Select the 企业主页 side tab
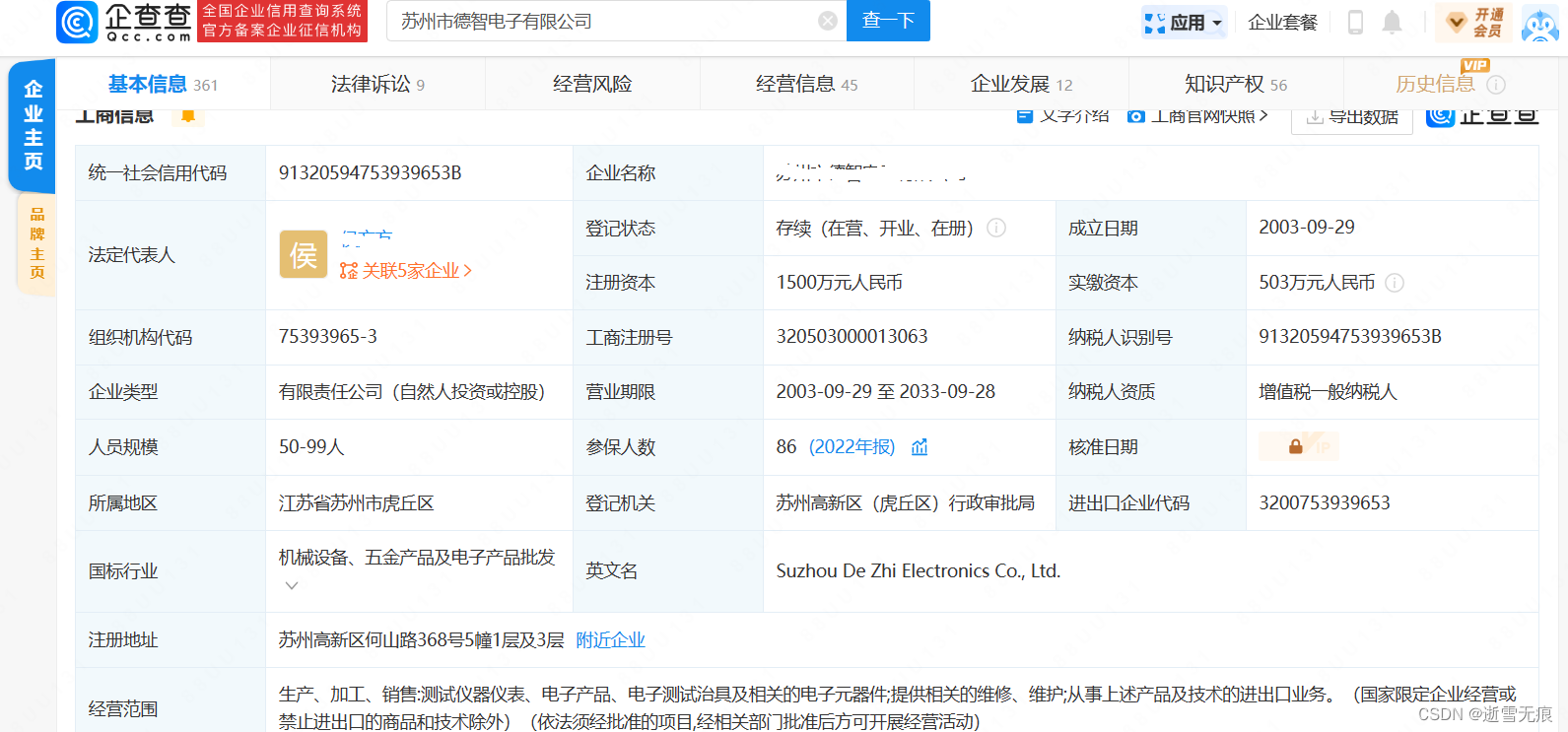 pos(33,125)
